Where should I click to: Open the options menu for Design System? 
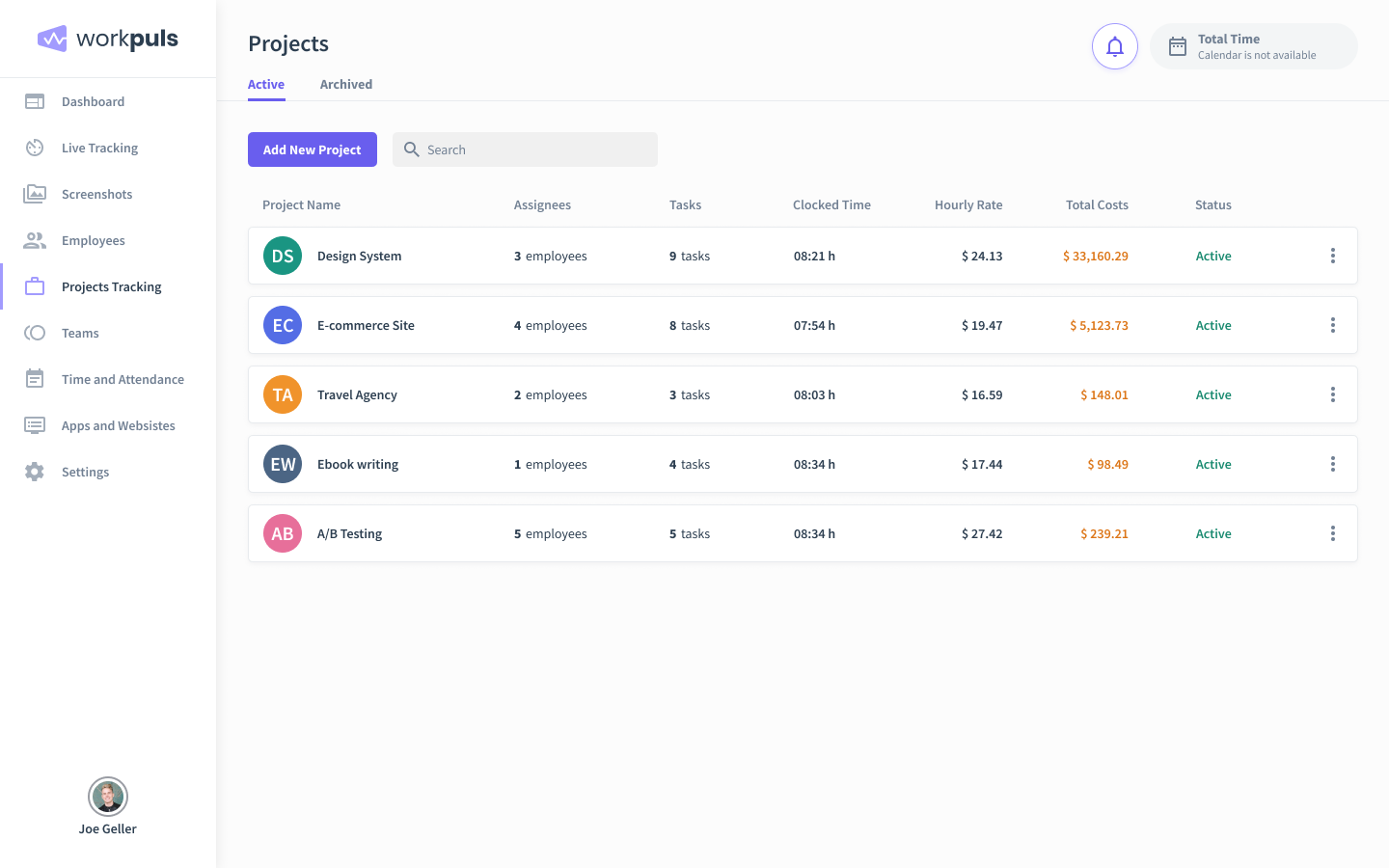pos(1333,256)
